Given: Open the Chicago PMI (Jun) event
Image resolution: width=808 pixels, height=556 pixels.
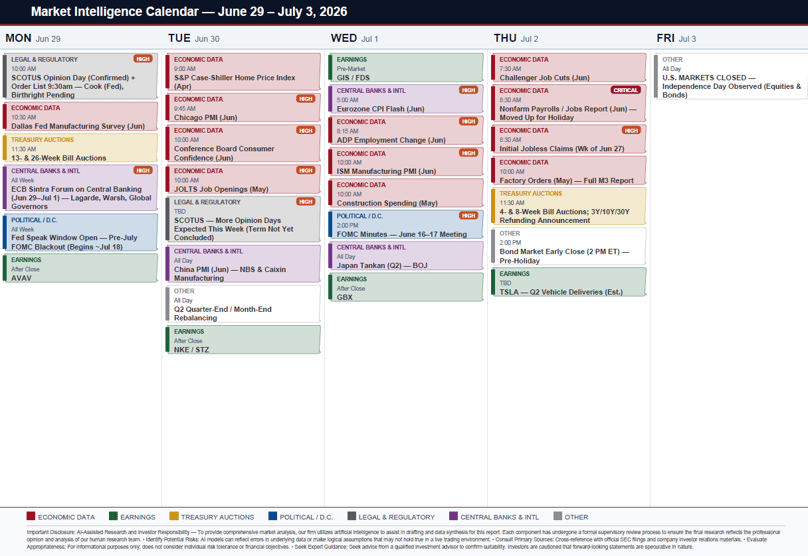Looking at the screenshot, I should point(243,108).
